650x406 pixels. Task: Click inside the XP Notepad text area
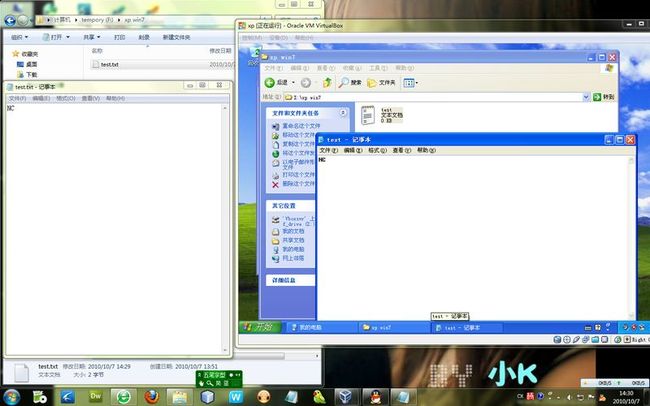(x=473, y=238)
